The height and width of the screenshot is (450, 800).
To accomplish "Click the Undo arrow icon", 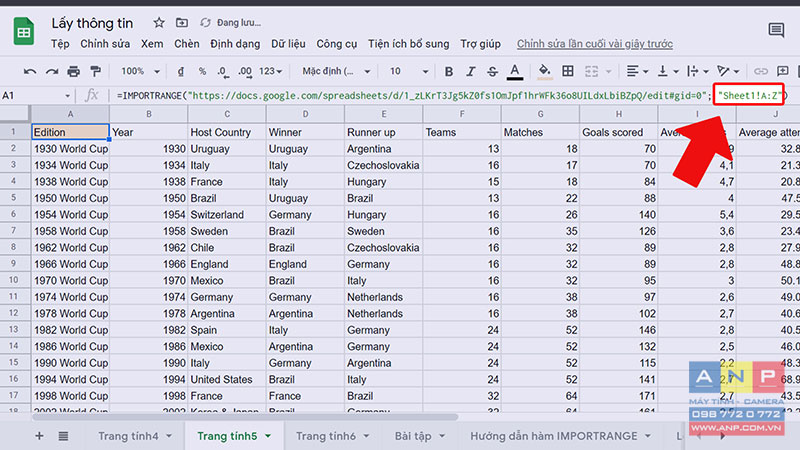I will [x=30, y=71].
